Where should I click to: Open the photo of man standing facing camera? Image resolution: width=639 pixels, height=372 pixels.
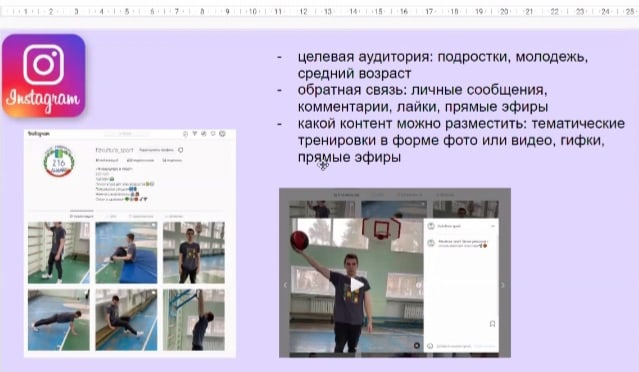pos(194,253)
